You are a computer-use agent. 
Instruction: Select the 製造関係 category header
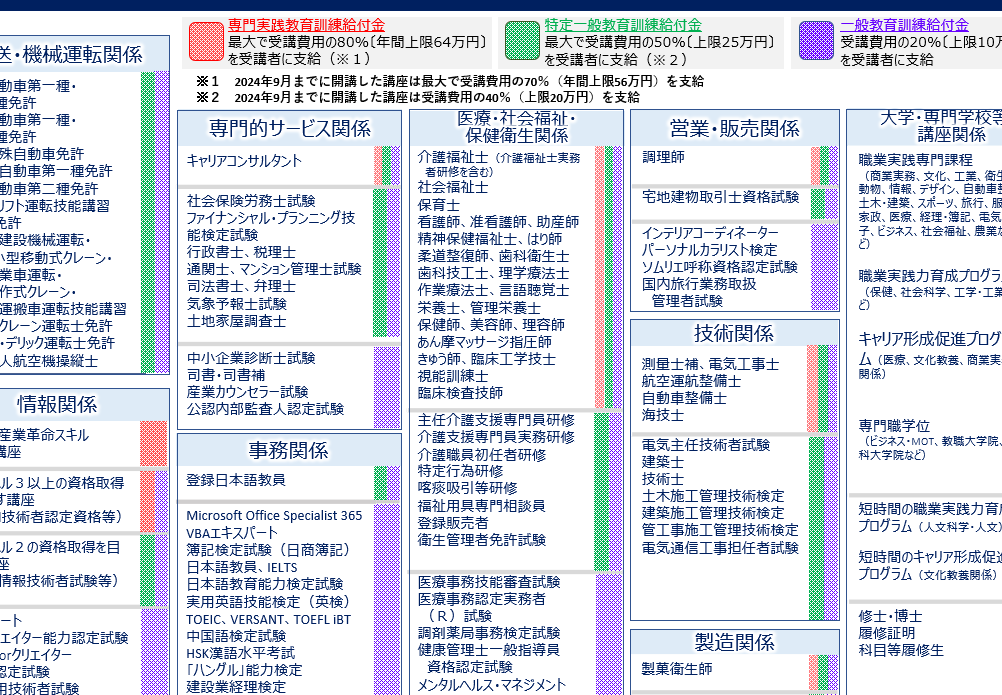pyautogui.click(x=734, y=642)
